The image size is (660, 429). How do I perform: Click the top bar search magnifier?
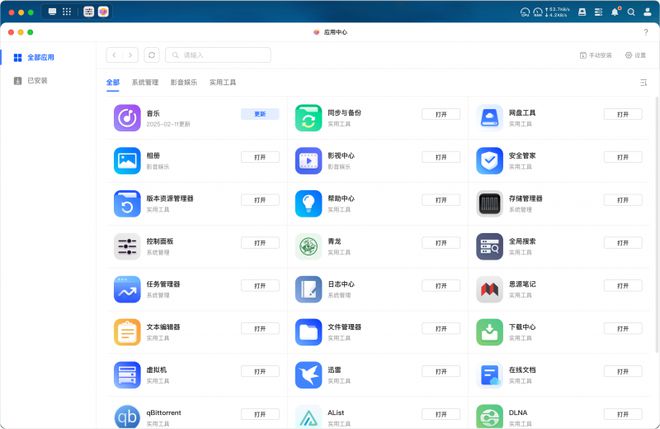[631, 12]
